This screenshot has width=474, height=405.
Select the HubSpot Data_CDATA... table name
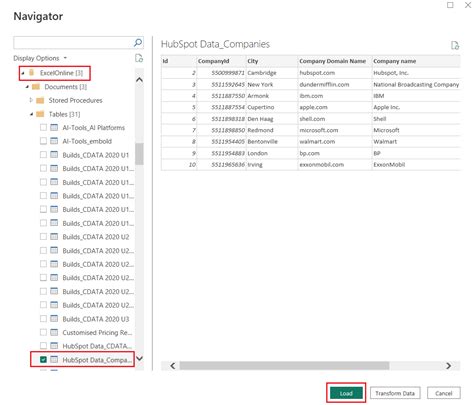pos(97,346)
